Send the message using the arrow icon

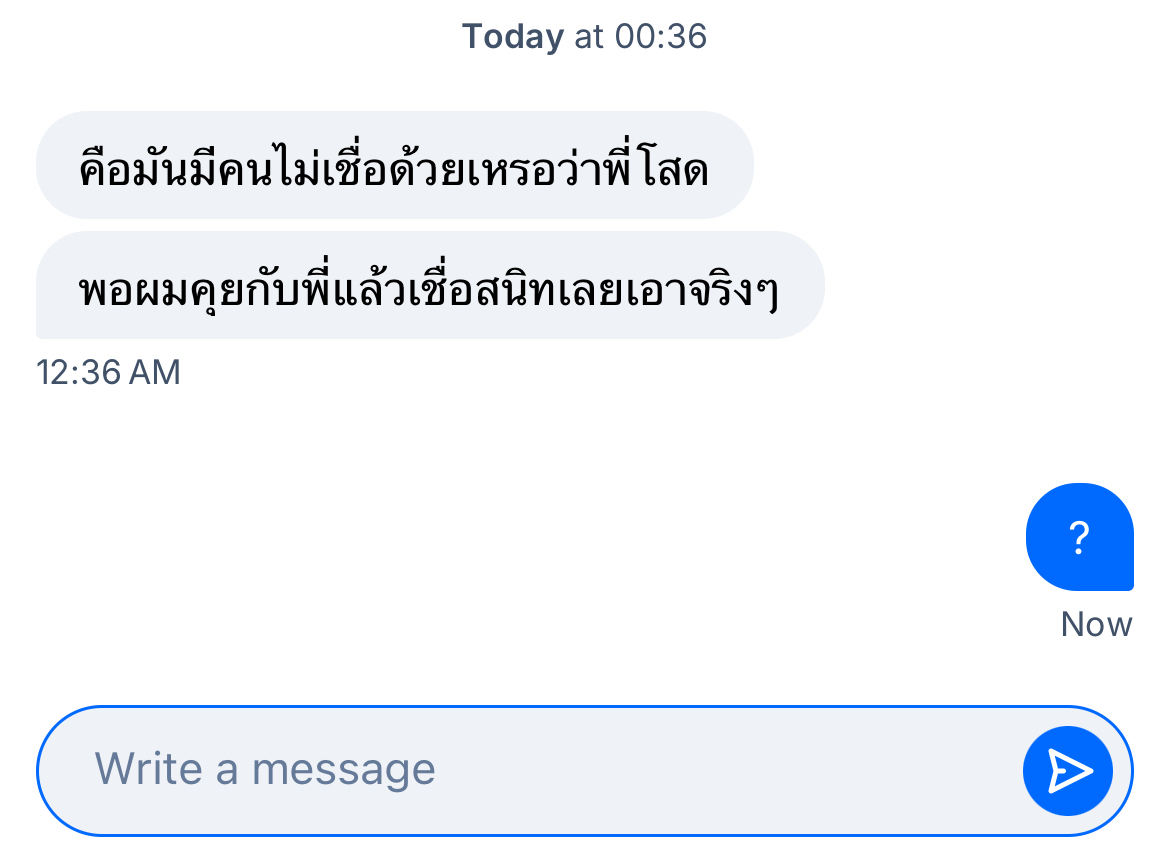pyautogui.click(x=1068, y=770)
